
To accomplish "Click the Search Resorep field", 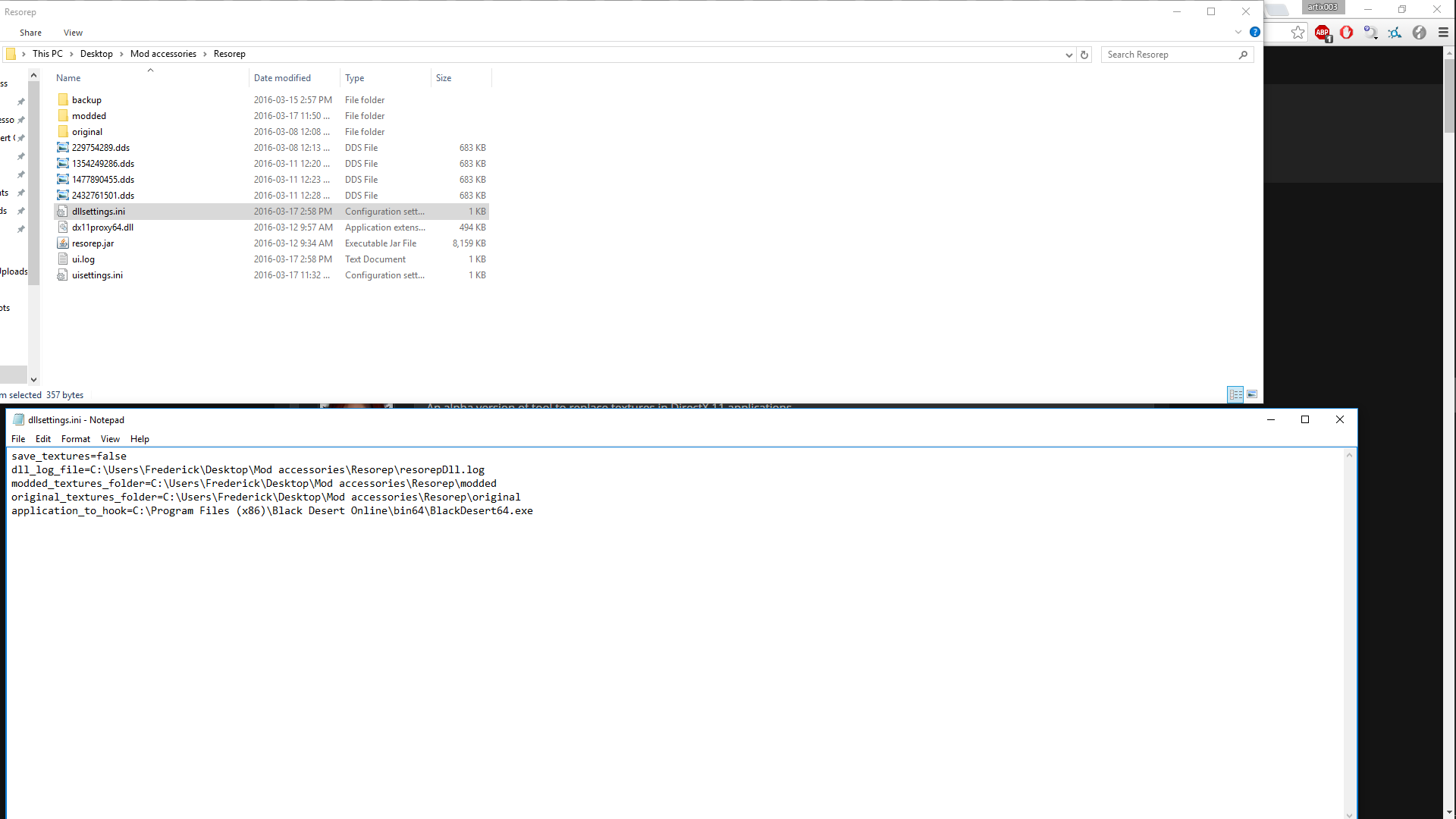I will coord(1168,55).
